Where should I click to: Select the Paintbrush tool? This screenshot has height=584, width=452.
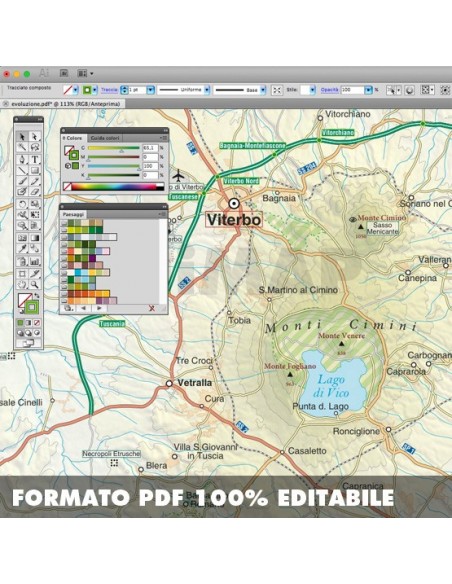click(x=22, y=181)
